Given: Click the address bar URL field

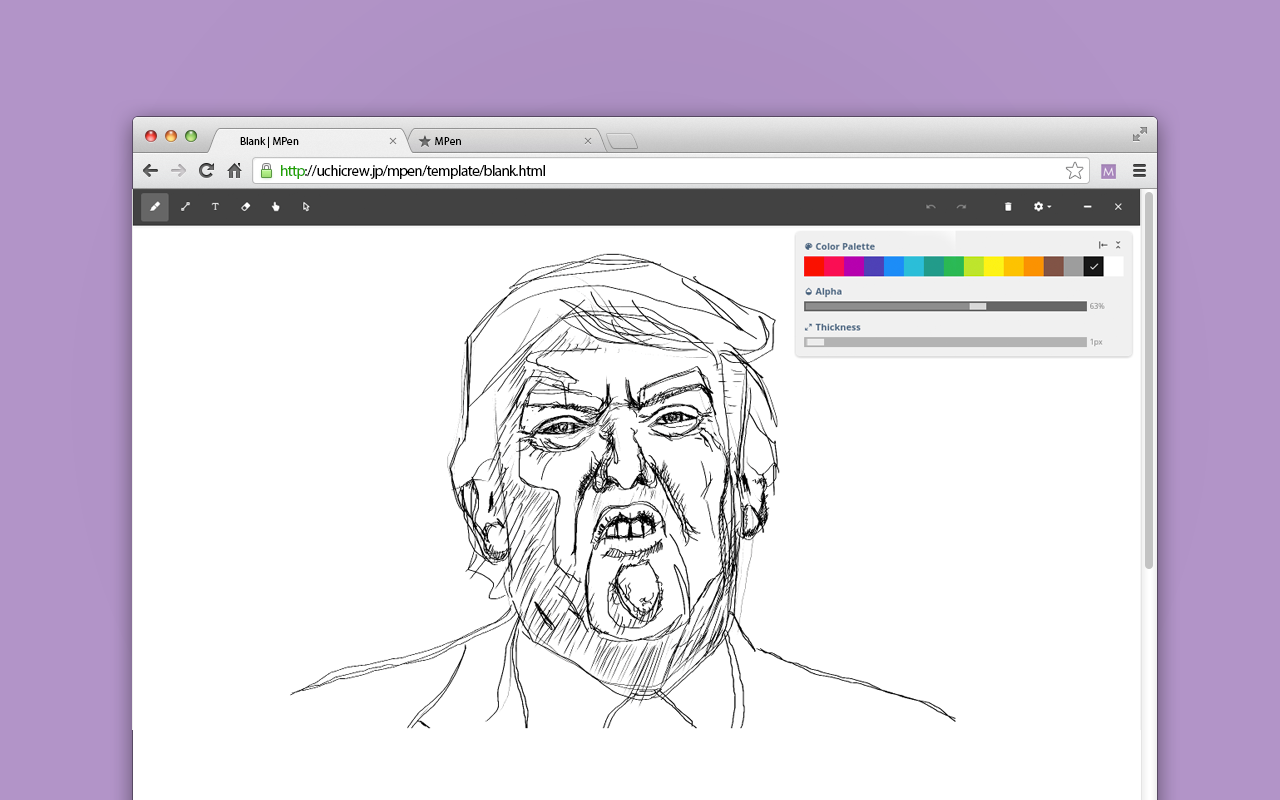Looking at the screenshot, I should (671, 171).
